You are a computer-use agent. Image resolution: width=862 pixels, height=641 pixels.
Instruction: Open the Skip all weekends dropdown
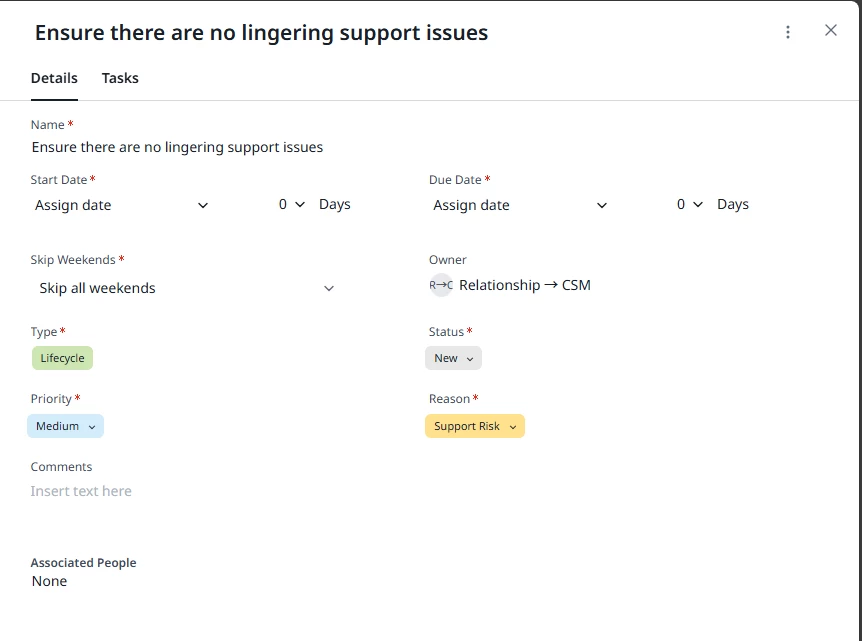[x=186, y=288]
